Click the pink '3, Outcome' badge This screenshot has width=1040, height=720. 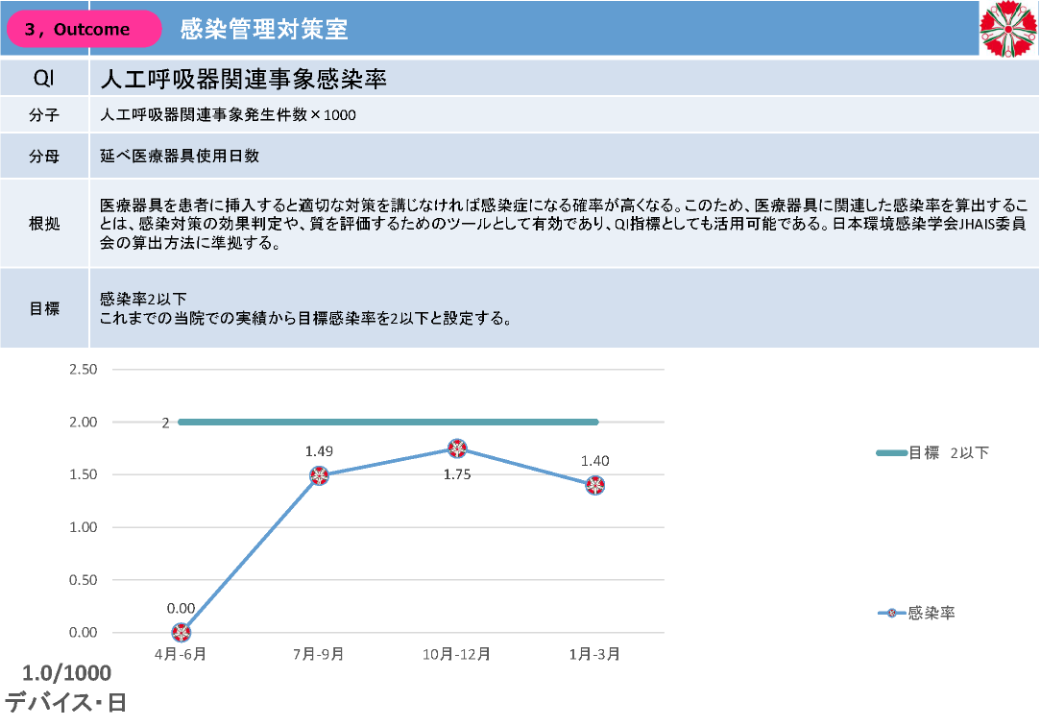pos(84,29)
